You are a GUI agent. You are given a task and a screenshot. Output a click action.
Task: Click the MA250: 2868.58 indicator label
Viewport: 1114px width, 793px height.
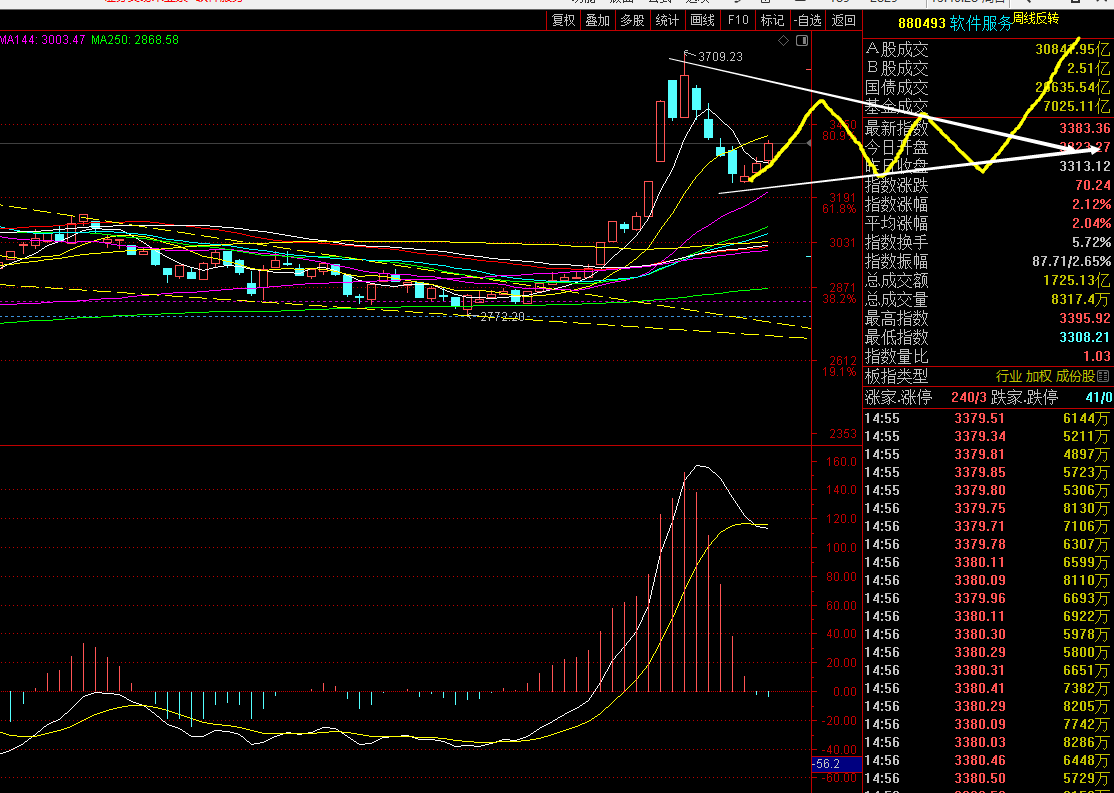click(x=135, y=40)
